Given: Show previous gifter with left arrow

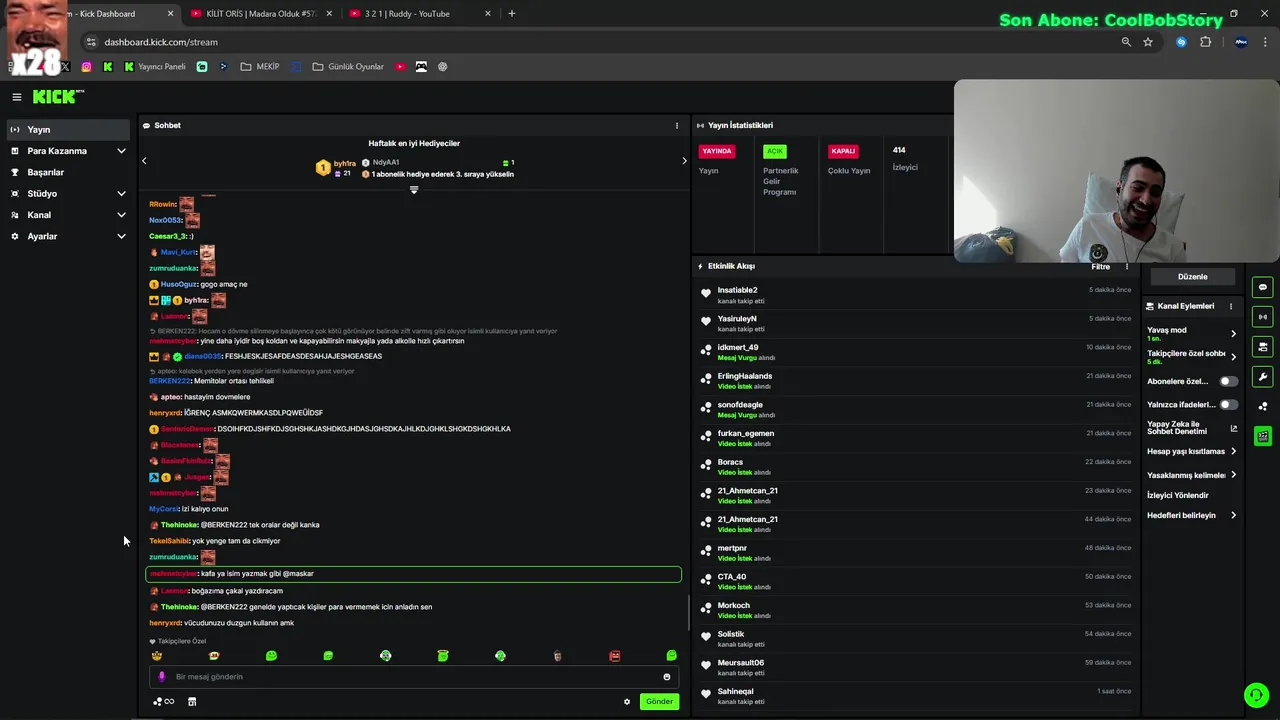Looking at the screenshot, I should pyautogui.click(x=144, y=161).
